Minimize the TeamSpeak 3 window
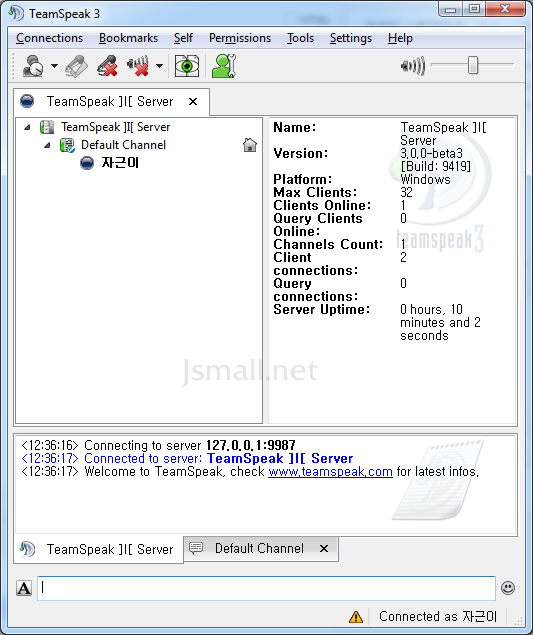This screenshot has height=635, width=533. click(450, 9)
